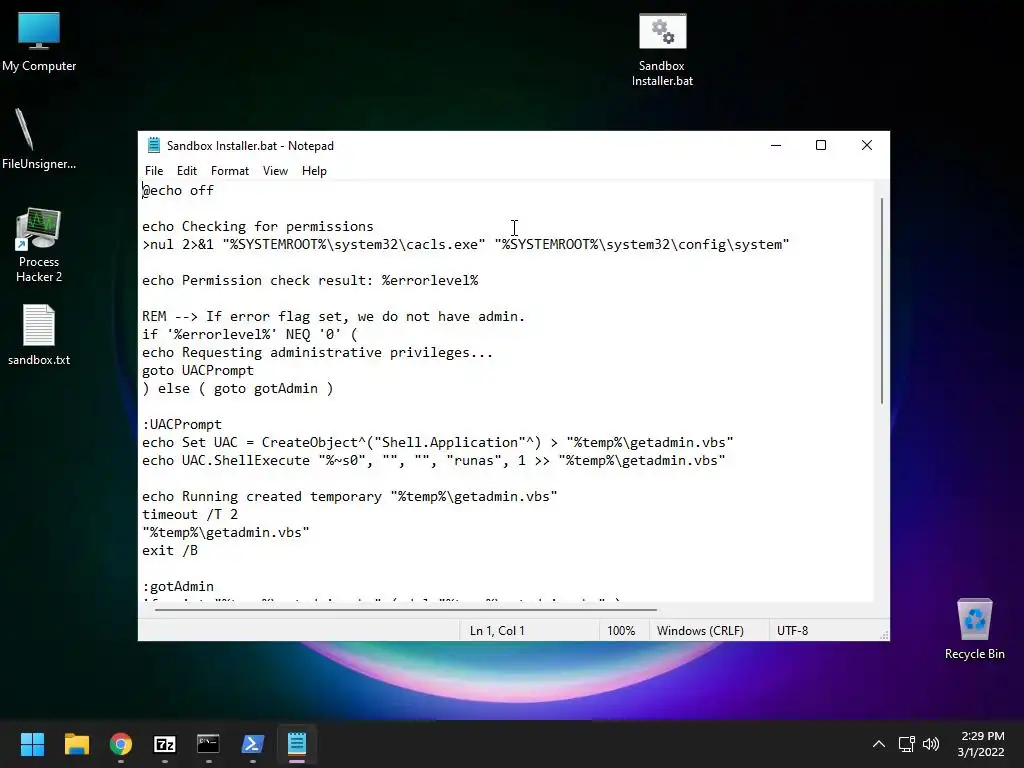Switch to Command Prompt in the taskbar
This screenshot has height=768, width=1024.
coord(208,744)
